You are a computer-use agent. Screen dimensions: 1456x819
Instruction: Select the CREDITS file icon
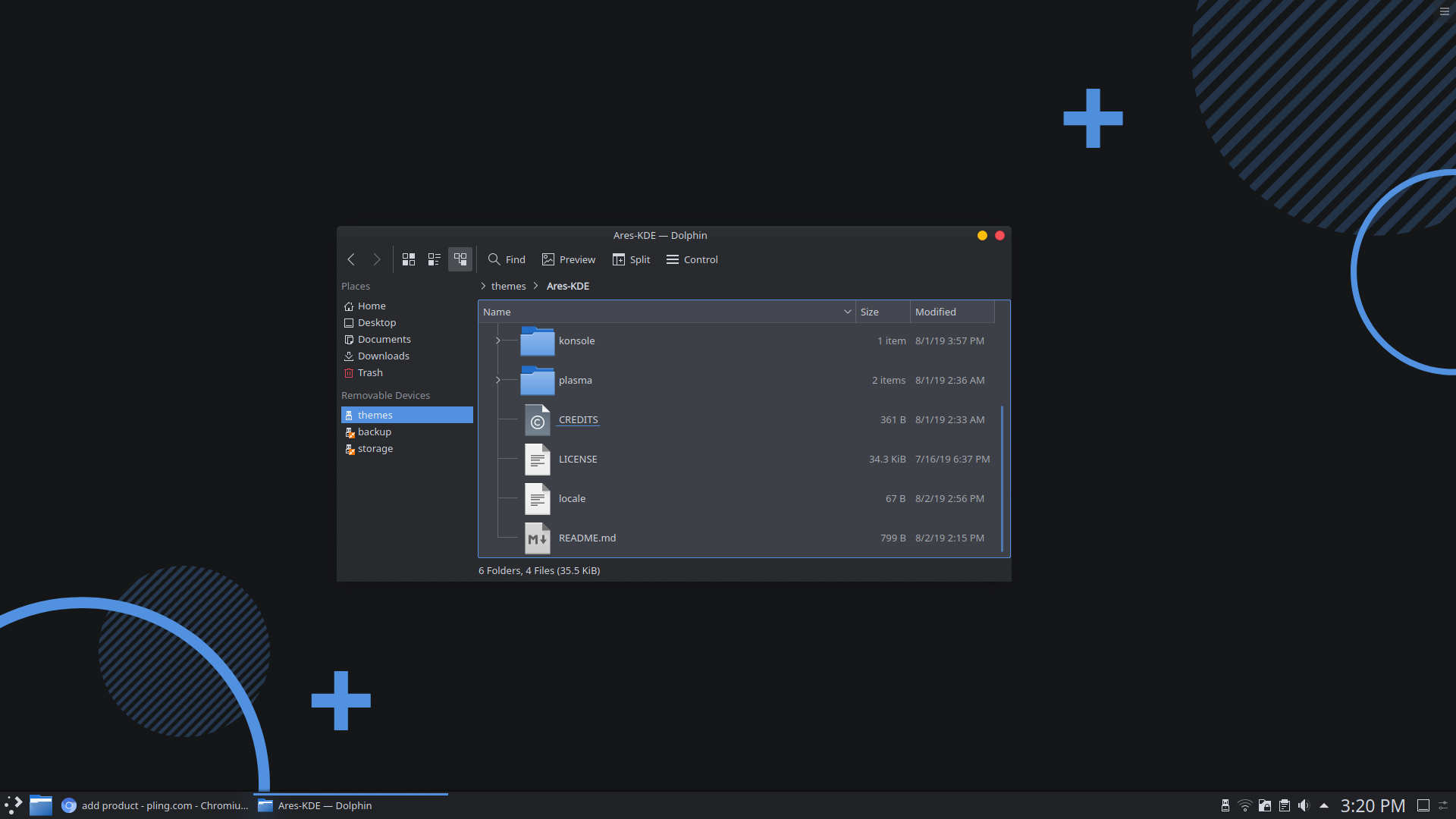[x=537, y=420]
